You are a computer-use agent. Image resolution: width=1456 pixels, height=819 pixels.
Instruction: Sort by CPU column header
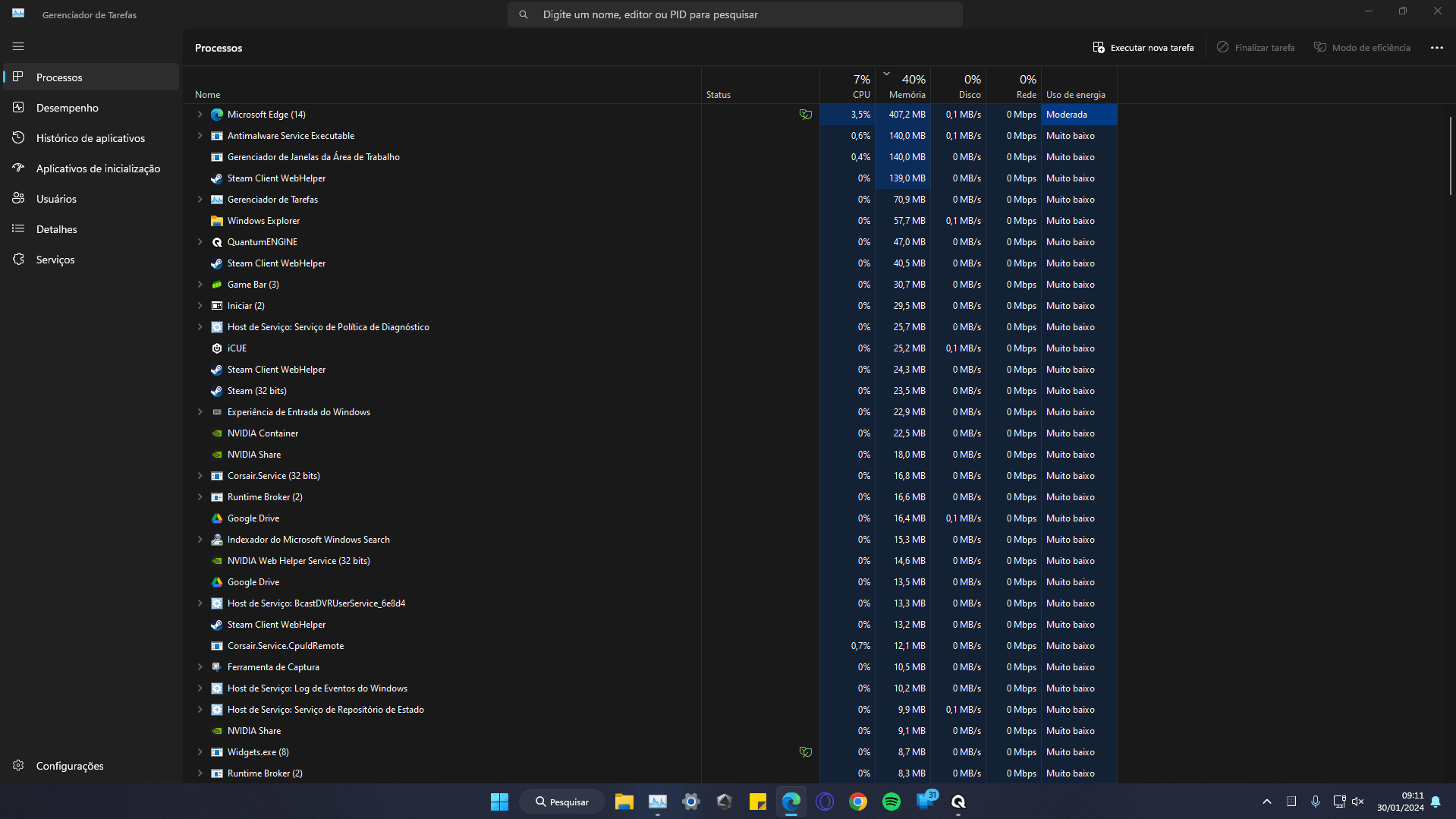[847, 85]
